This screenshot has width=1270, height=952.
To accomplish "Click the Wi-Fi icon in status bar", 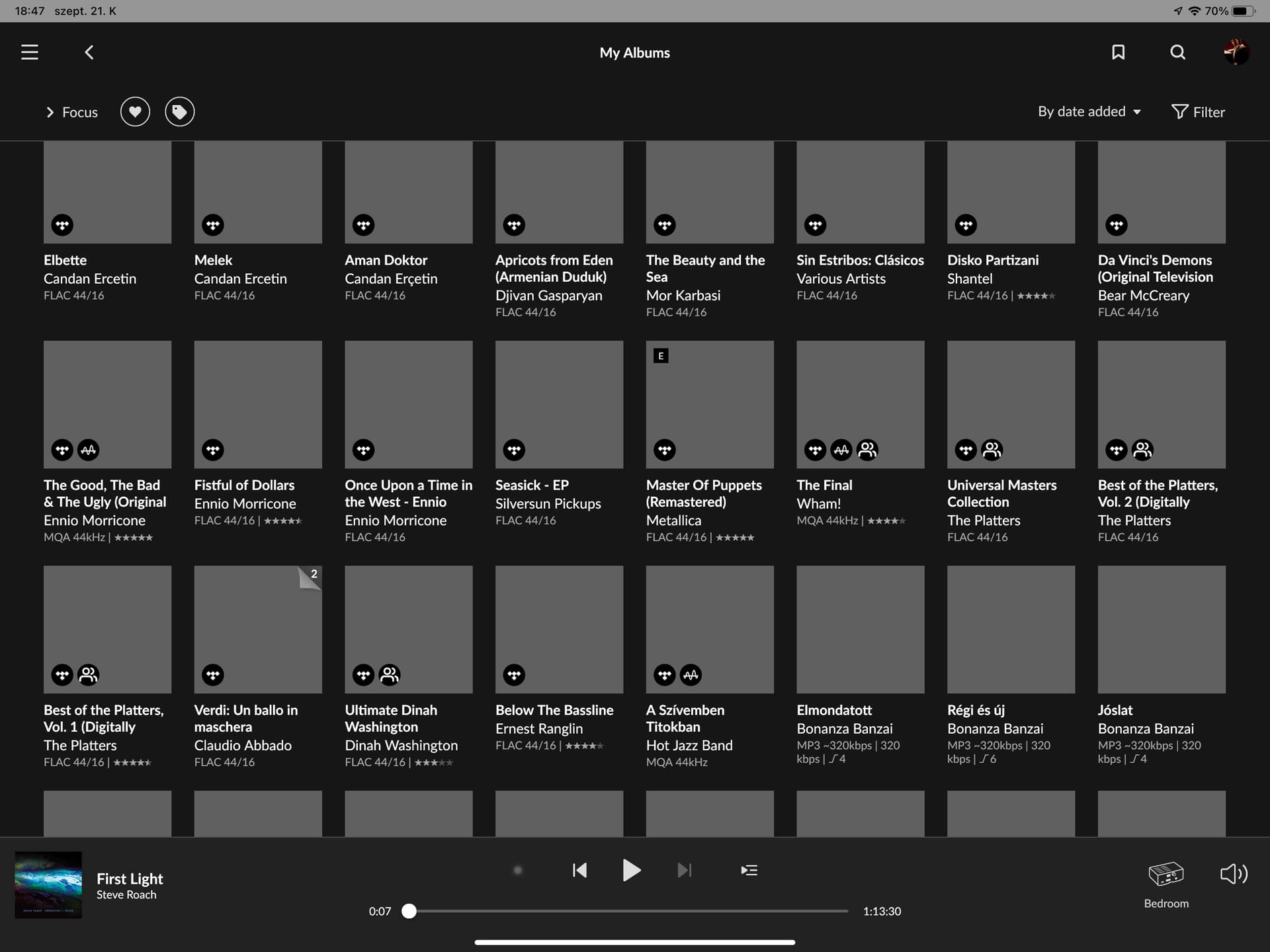I will click(x=1195, y=11).
